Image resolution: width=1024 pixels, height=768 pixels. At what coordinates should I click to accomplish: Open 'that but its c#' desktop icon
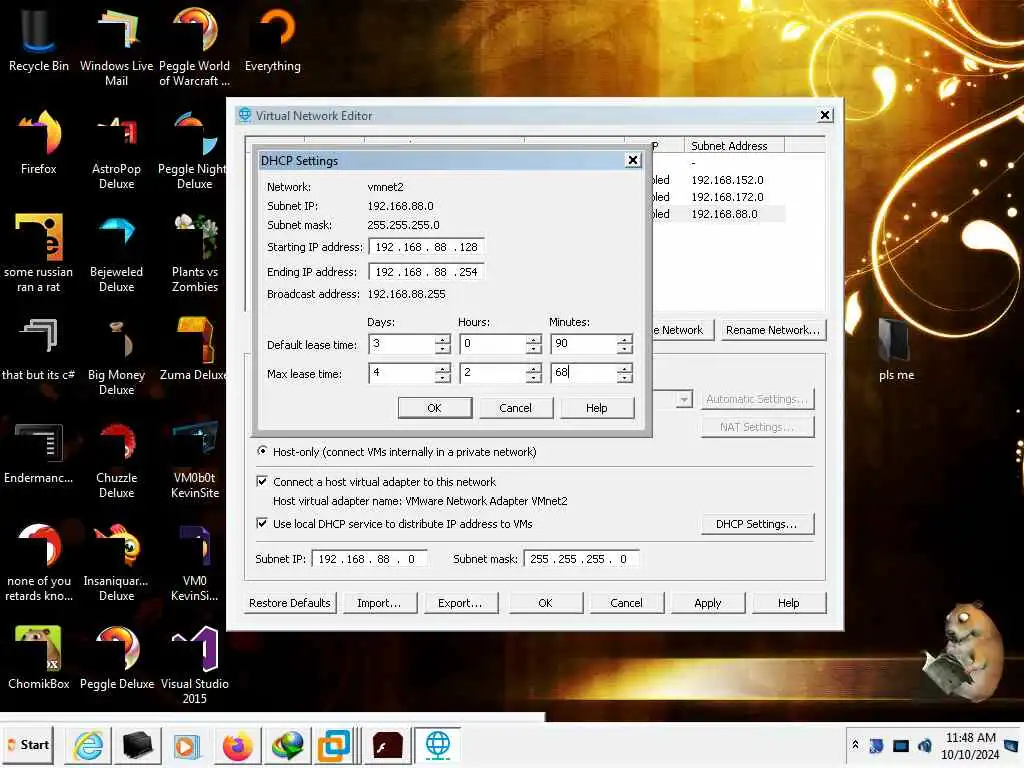click(39, 349)
